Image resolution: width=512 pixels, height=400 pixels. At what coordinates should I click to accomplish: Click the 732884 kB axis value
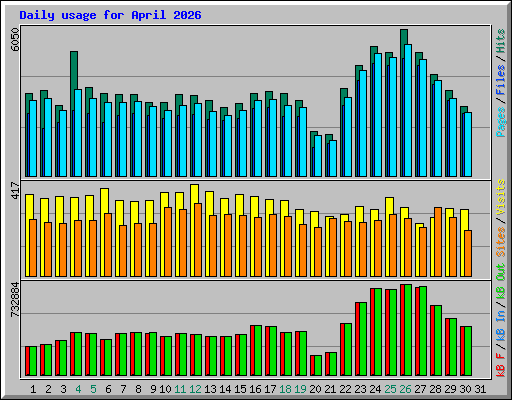[x=15, y=299]
